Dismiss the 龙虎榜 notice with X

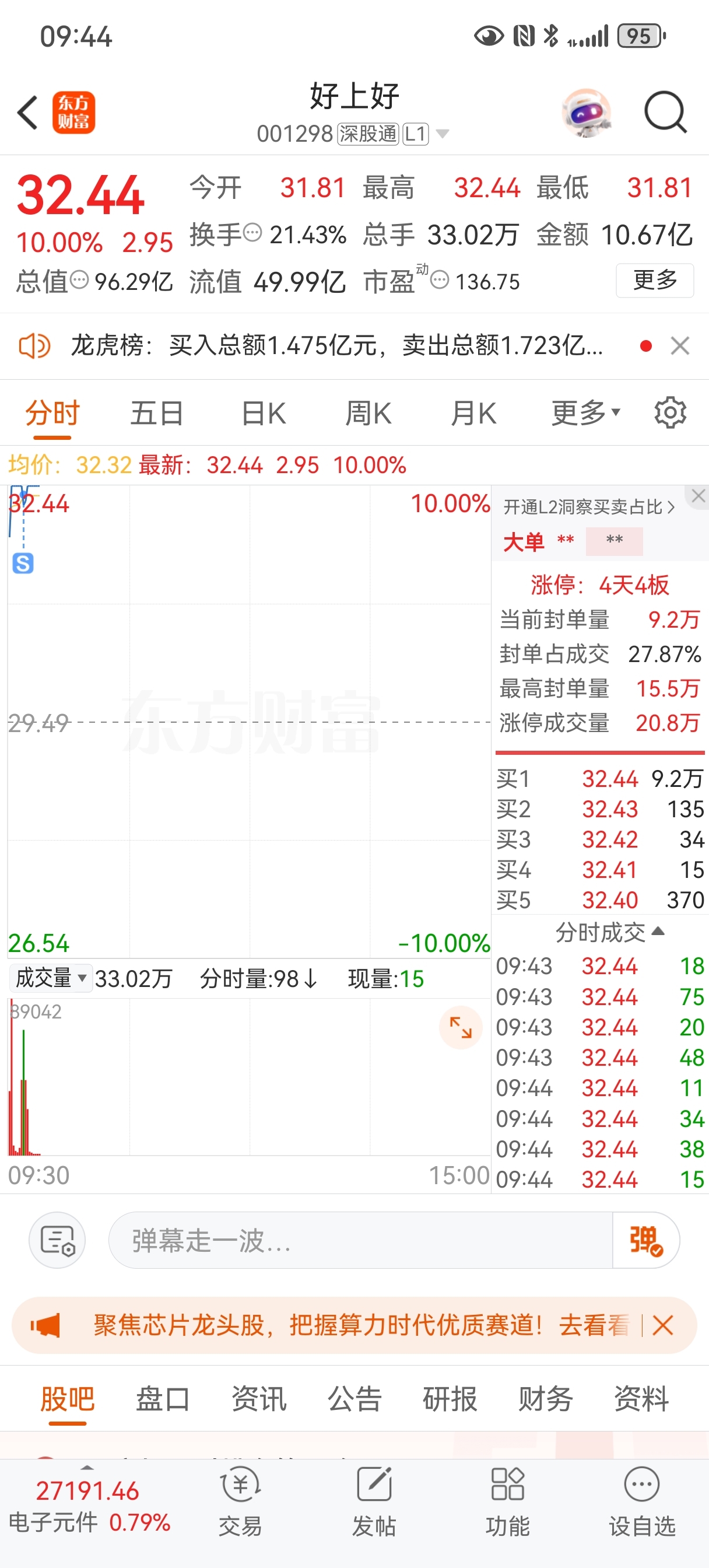point(680,346)
